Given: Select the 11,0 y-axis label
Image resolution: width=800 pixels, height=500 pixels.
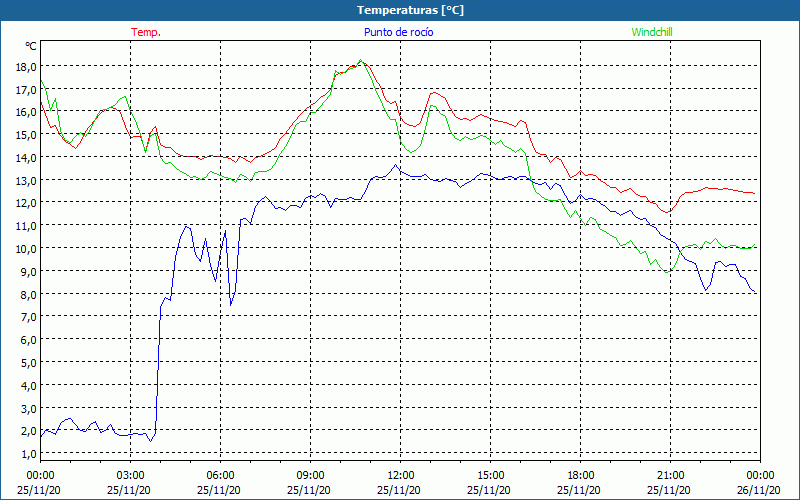Looking at the screenshot, I should click(x=26, y=226).
